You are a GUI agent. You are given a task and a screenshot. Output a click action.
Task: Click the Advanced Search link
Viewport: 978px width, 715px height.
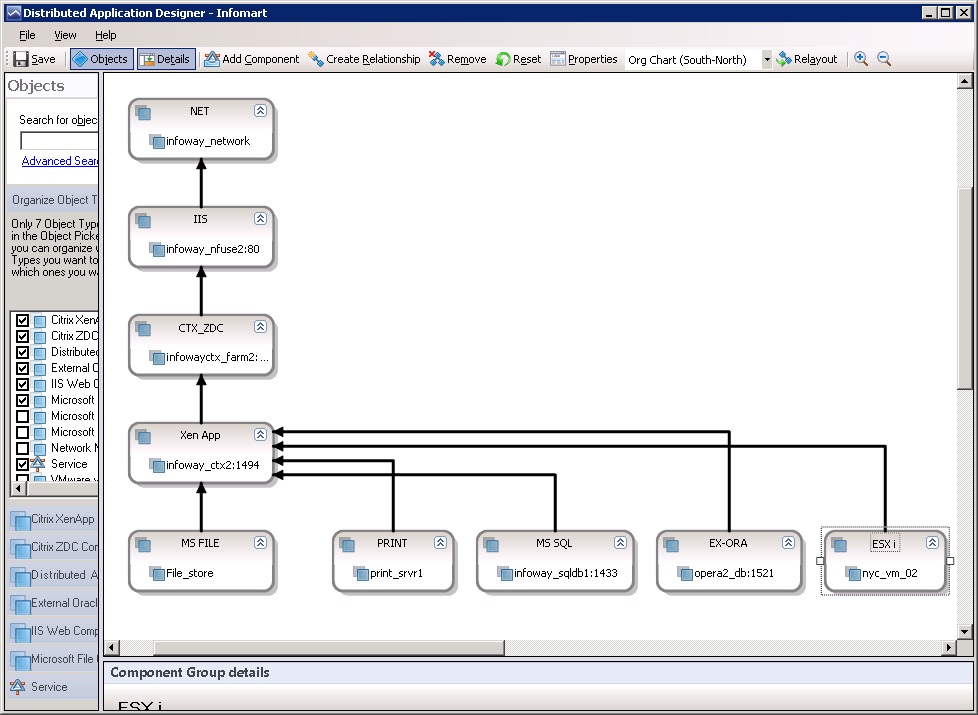[60, 161]
